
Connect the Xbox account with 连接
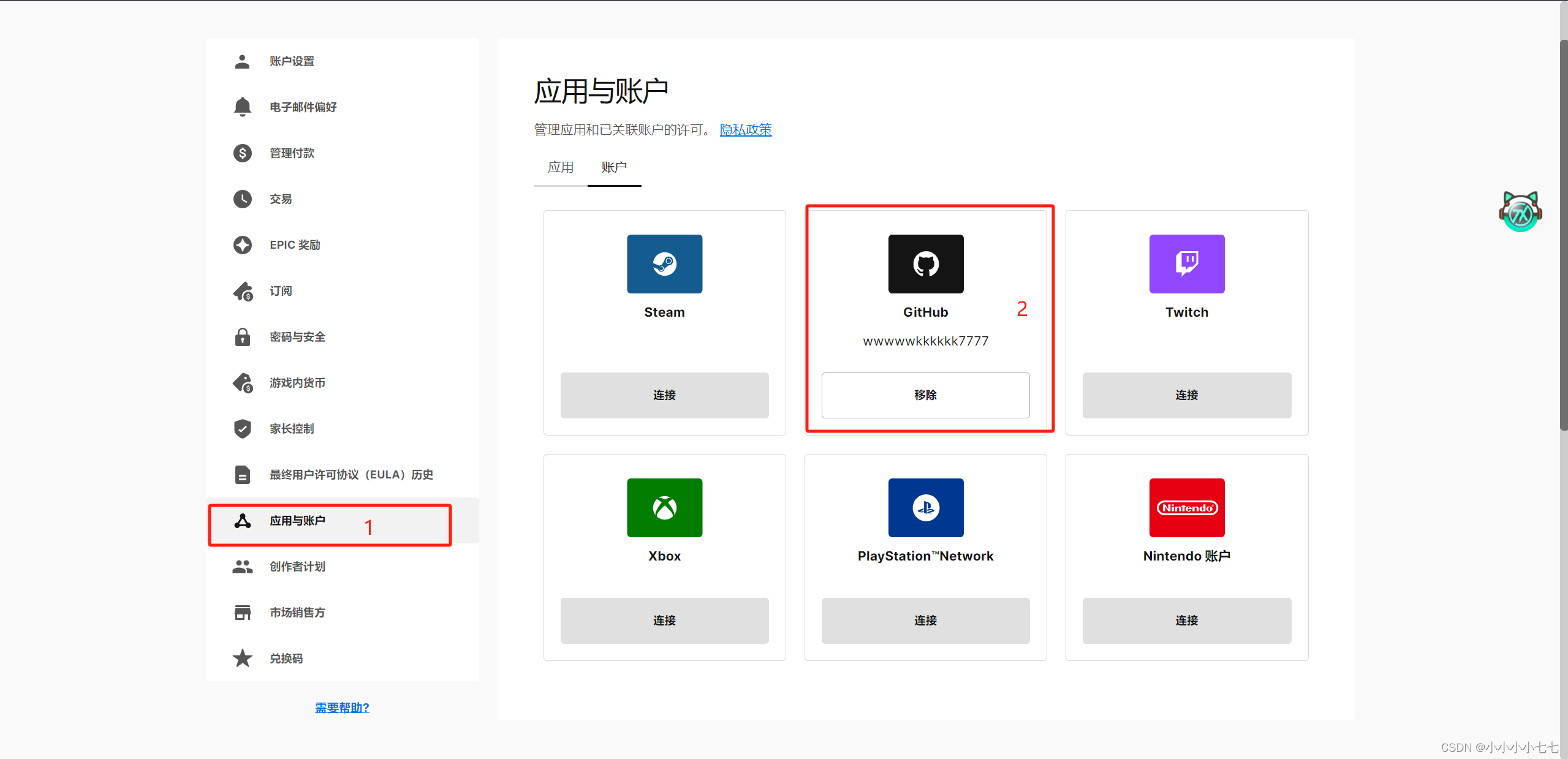[x=664, y=621]
